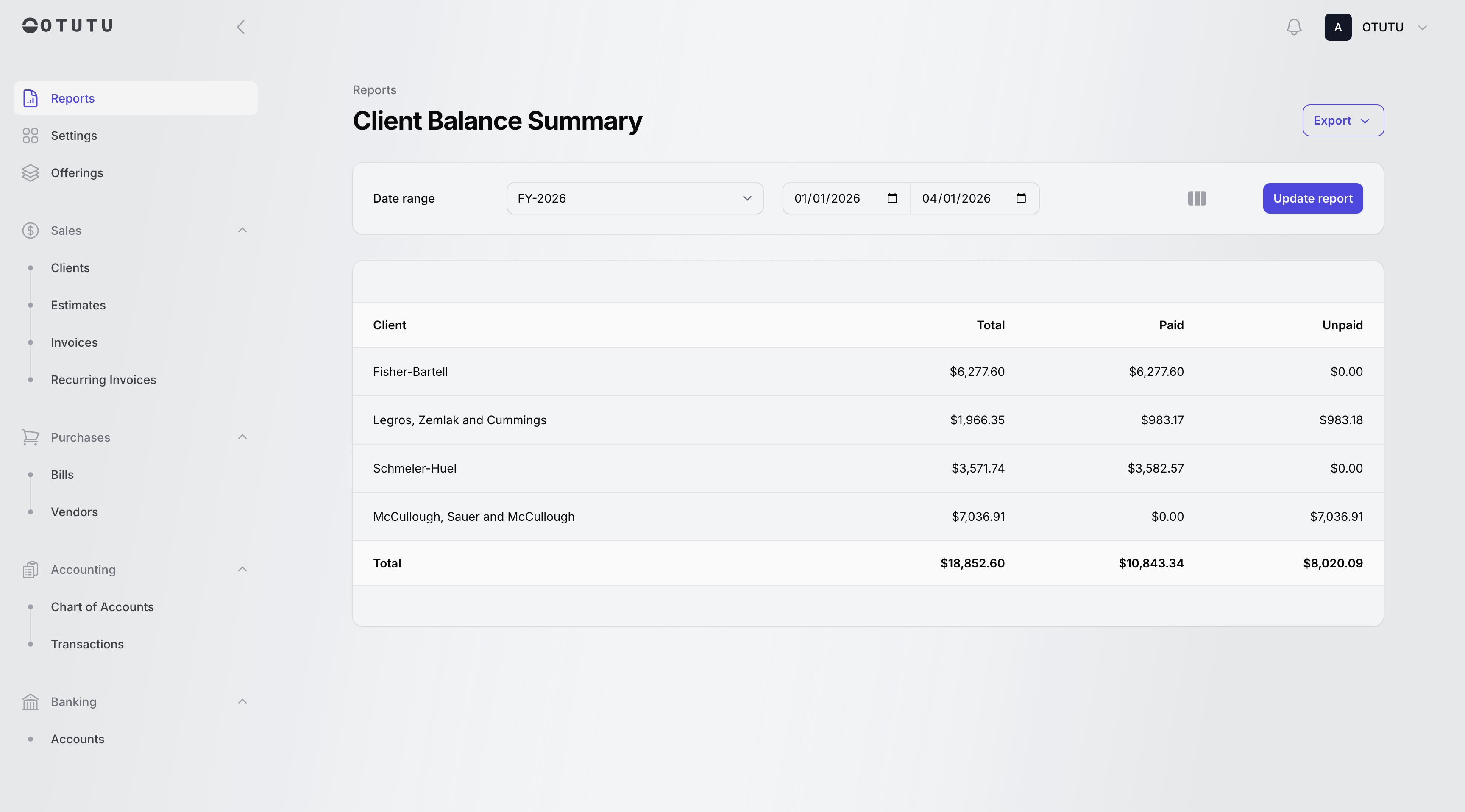
Task: Collapse the Sales section
Action: coord(242,230)
